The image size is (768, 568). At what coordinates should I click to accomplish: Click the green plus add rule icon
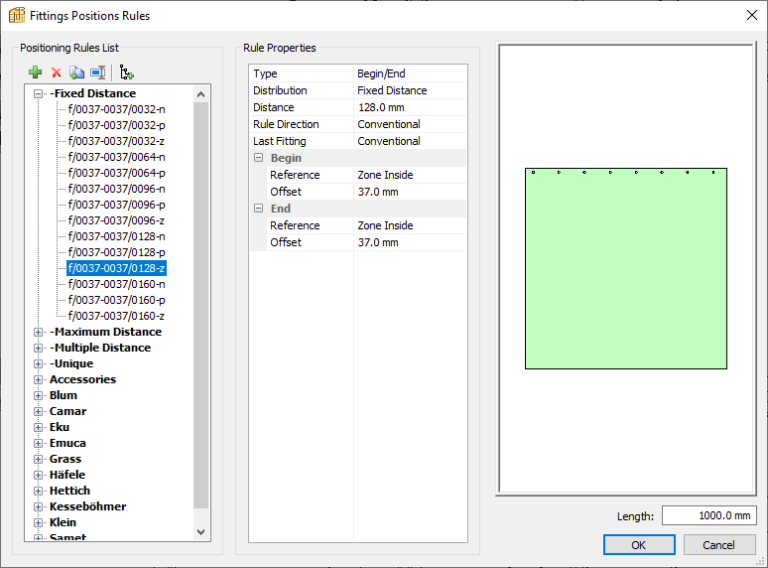click(35, 72)
